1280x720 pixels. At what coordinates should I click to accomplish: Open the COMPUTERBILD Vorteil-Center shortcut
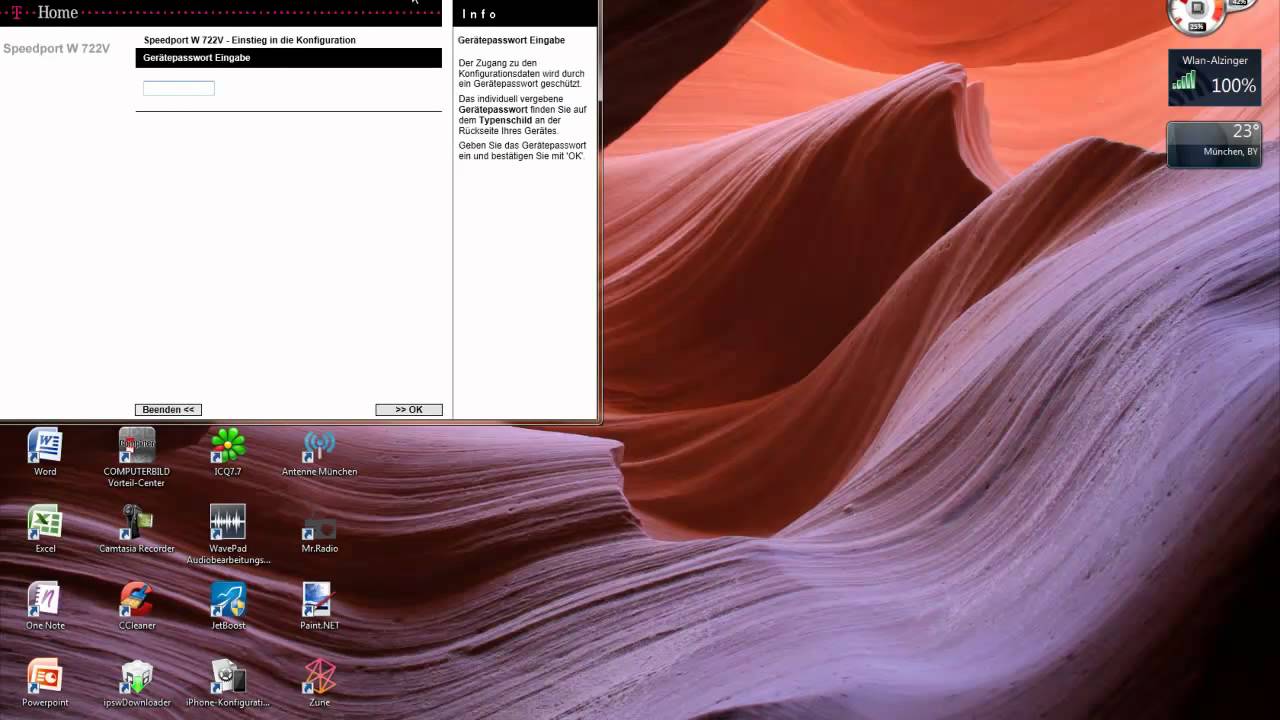[x=137, y=457]
